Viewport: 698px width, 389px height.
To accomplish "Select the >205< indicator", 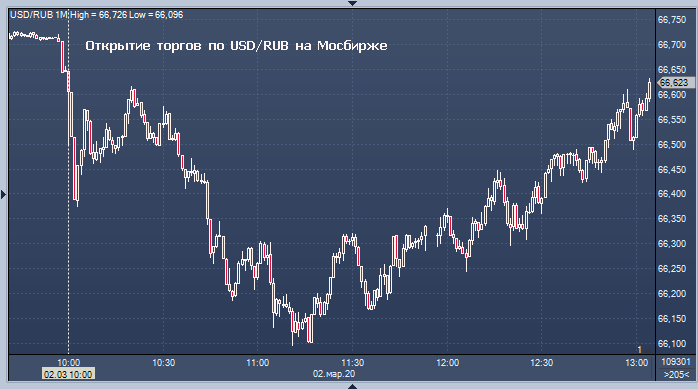I will 676,375.
